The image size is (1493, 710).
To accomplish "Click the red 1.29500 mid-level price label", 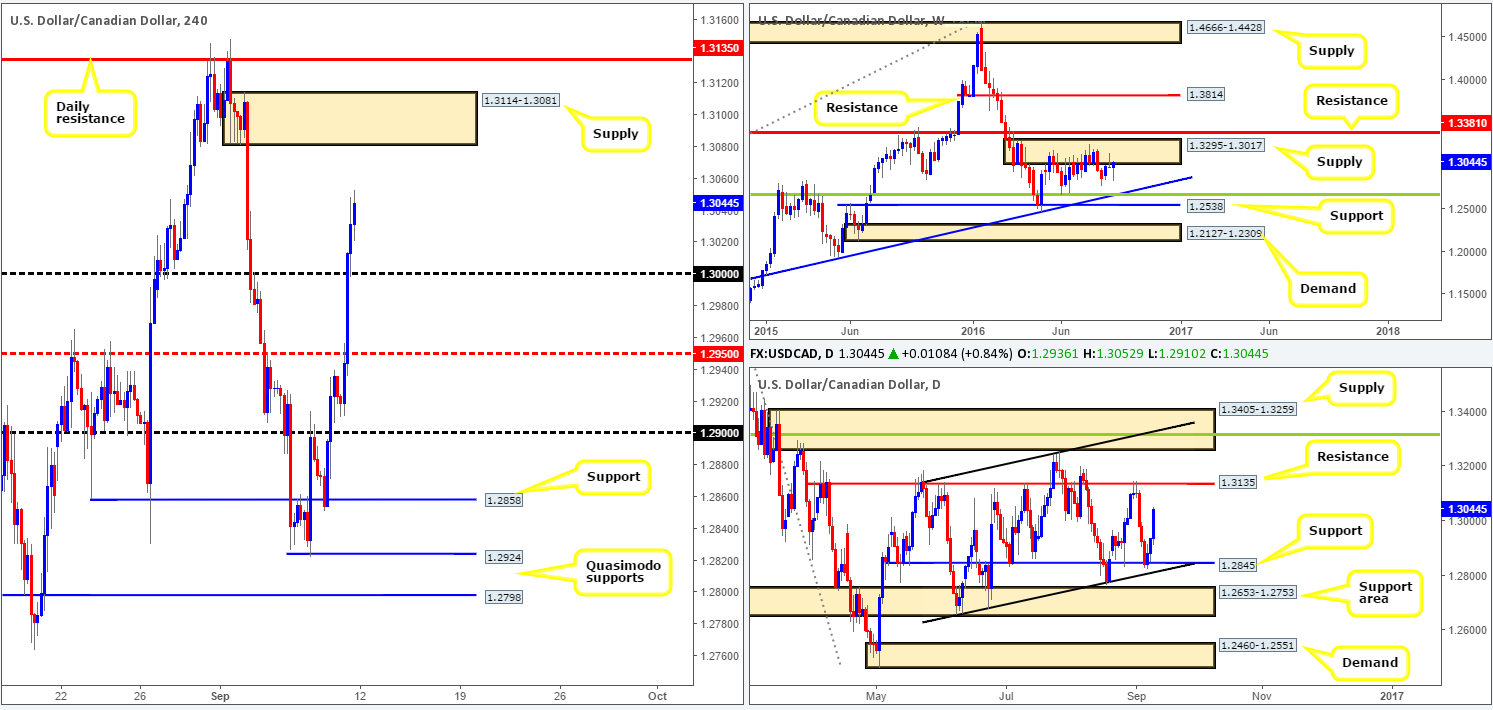I will [x=716, y=354].
